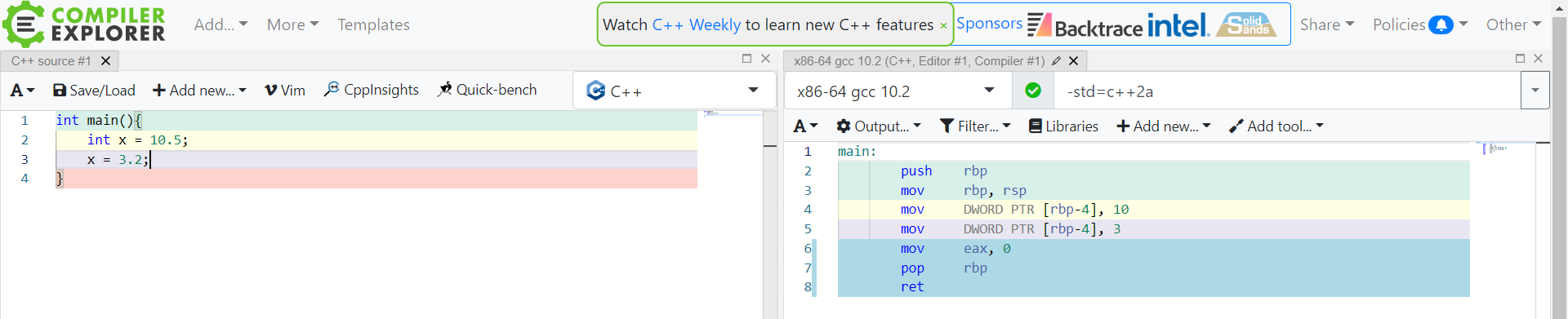
Task: Send code to Quick-bench
Action: [x=487, y=90]
